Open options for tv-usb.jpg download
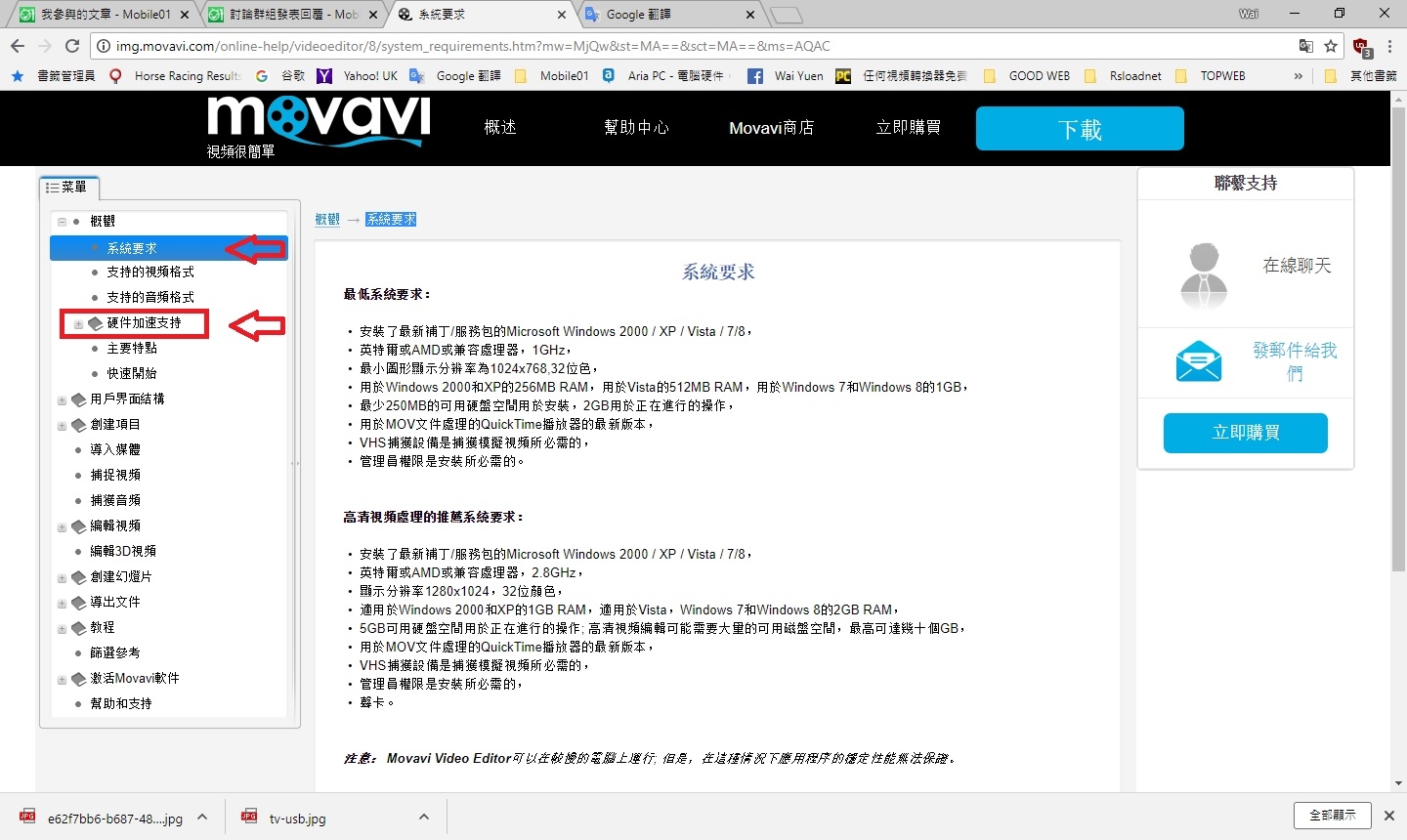The height and width of the screenshot is (840, 1407). (x=423, y=817)
